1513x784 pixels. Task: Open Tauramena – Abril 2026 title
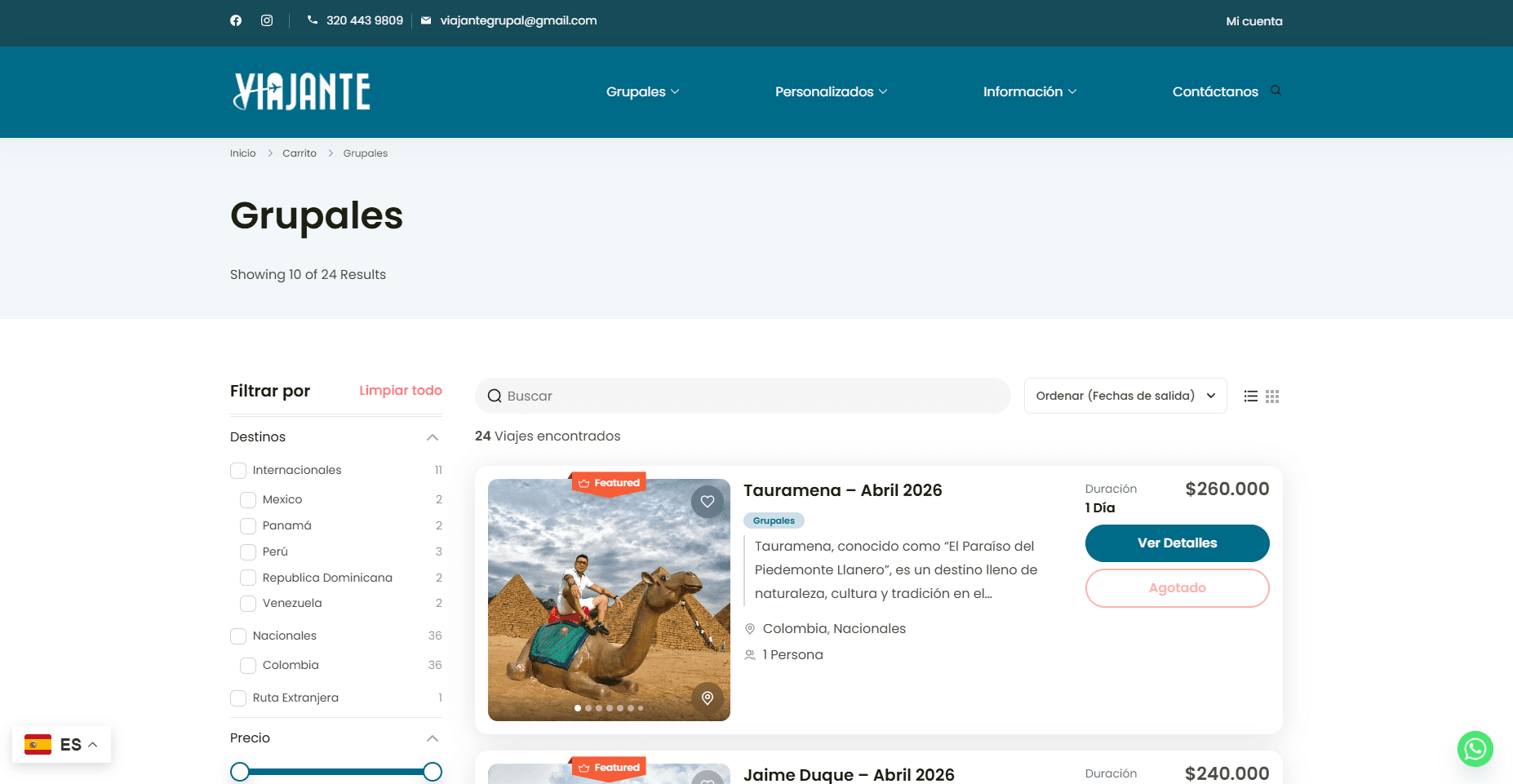(x=842, y=490)
